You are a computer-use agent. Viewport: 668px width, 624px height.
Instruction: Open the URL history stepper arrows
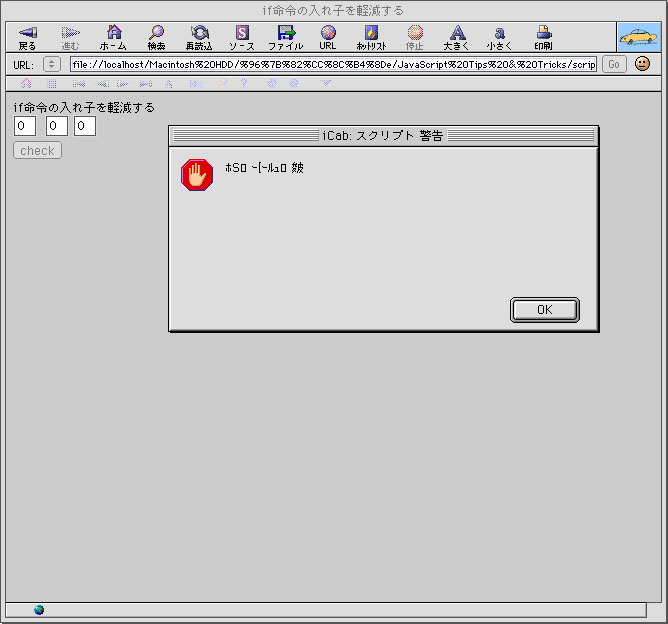tap(52, 64)
